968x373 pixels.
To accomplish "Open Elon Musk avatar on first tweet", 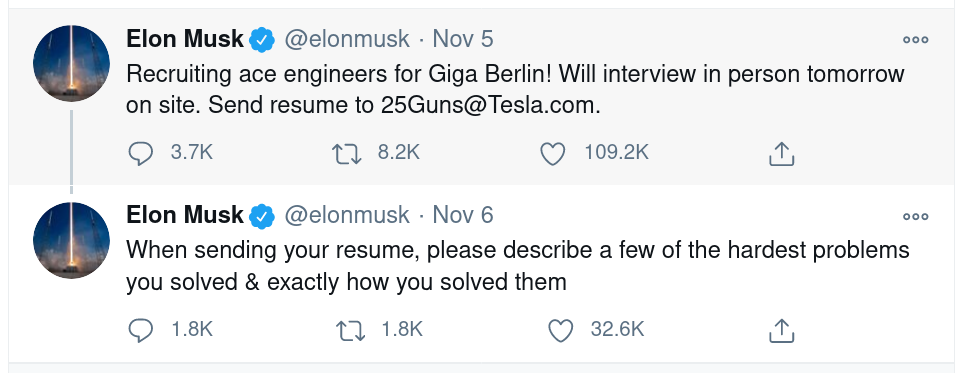I will 71,63.
